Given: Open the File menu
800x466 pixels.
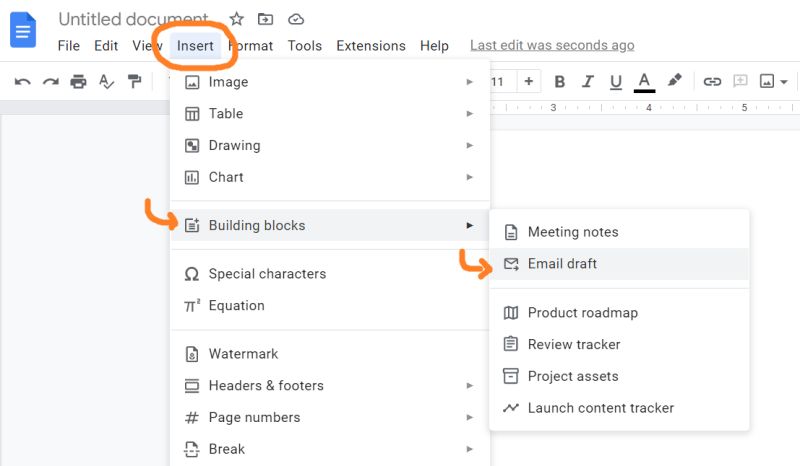Looking at the screenshot, I should [x=69, y=46].
